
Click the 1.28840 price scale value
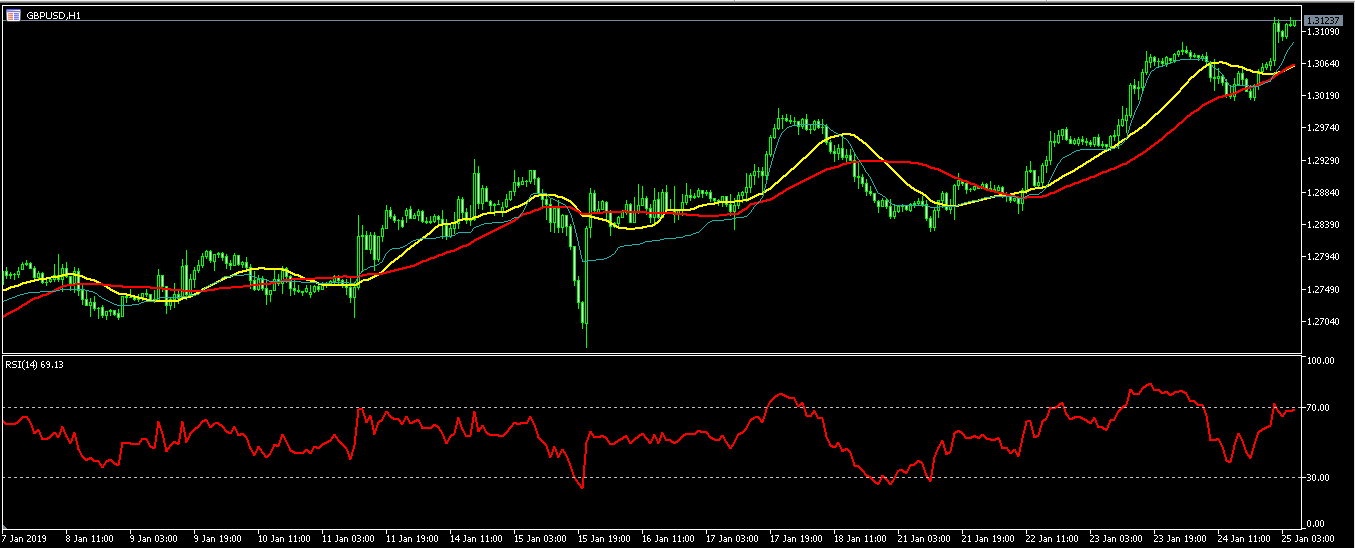1322,192
